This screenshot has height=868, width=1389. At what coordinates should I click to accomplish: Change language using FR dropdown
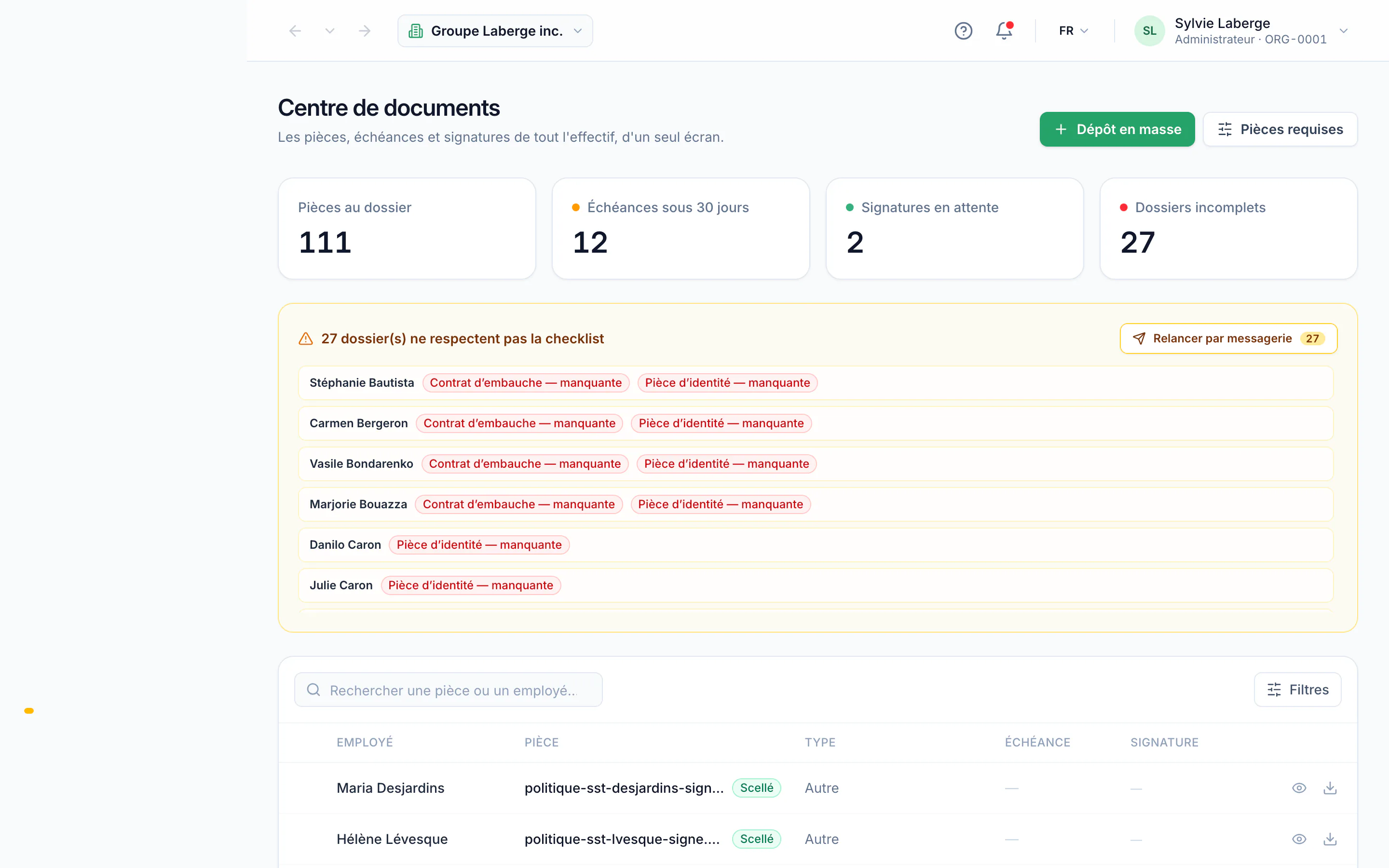[x=1073, y=31]
